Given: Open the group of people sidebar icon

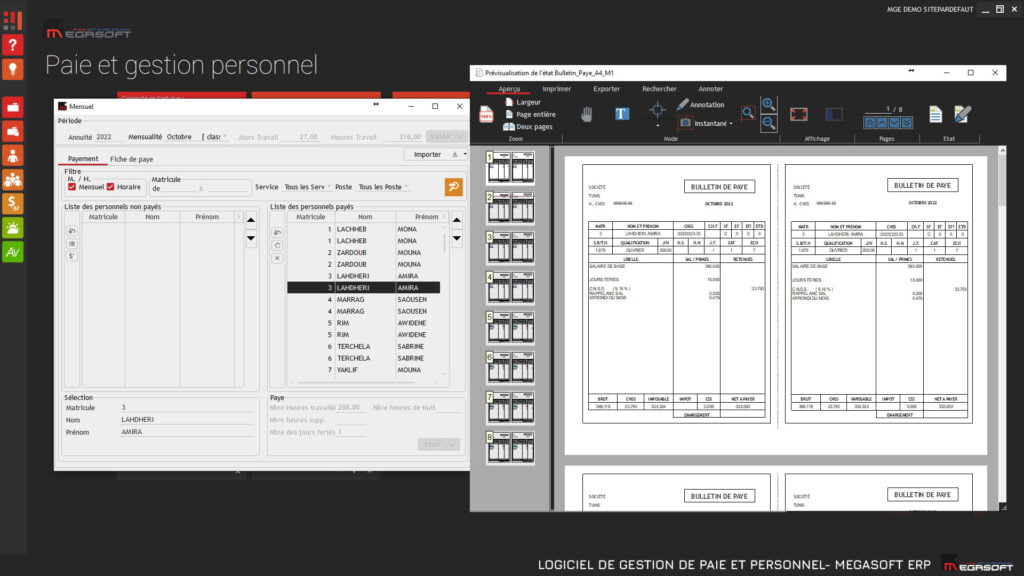Looking at the screenshot, I should 12,180.
